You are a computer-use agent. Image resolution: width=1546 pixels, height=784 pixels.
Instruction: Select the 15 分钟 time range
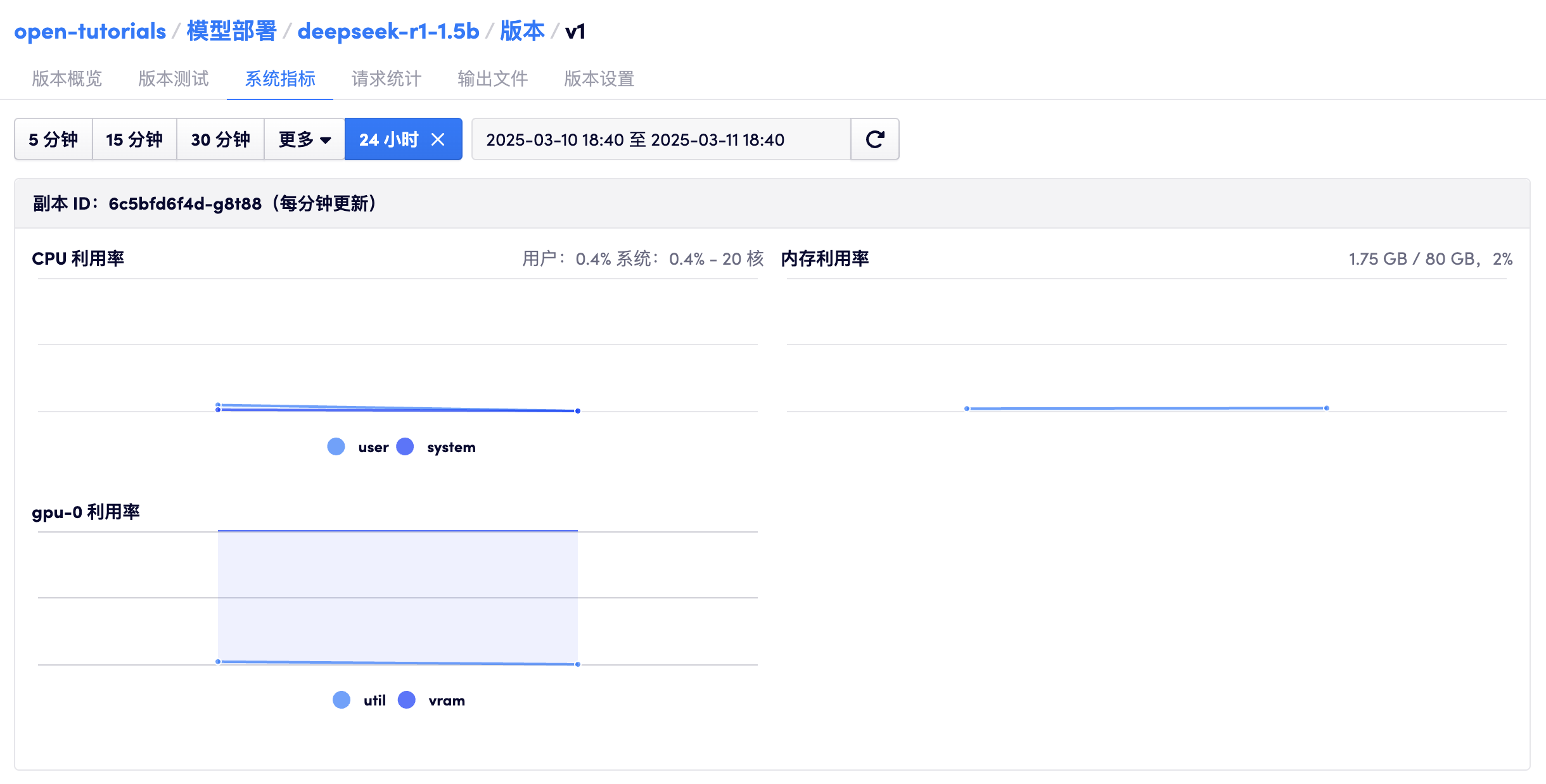coord(134,139)
